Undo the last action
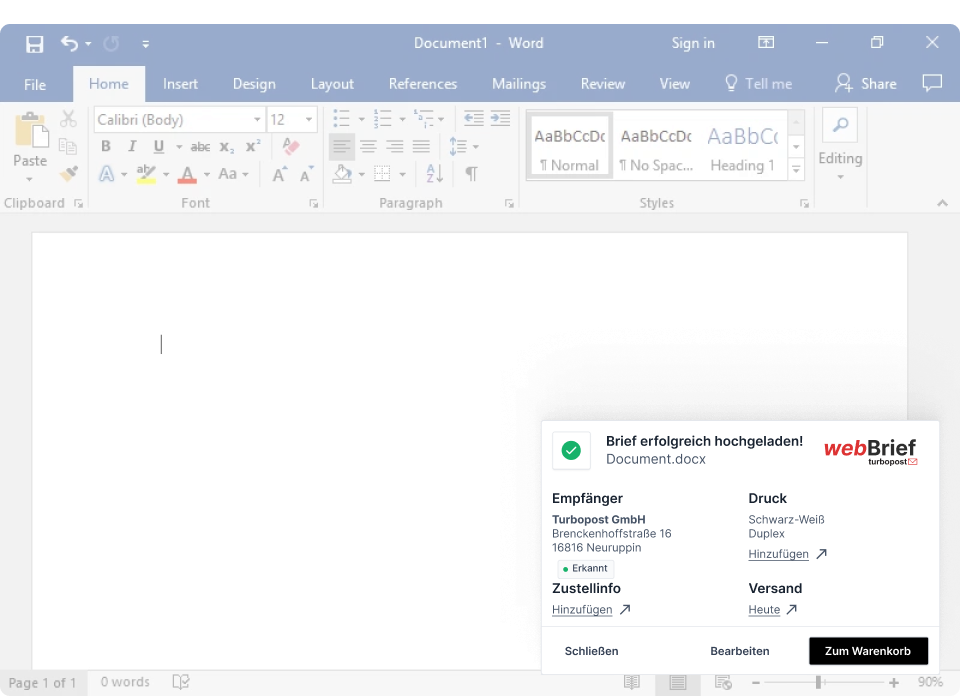 69,43
